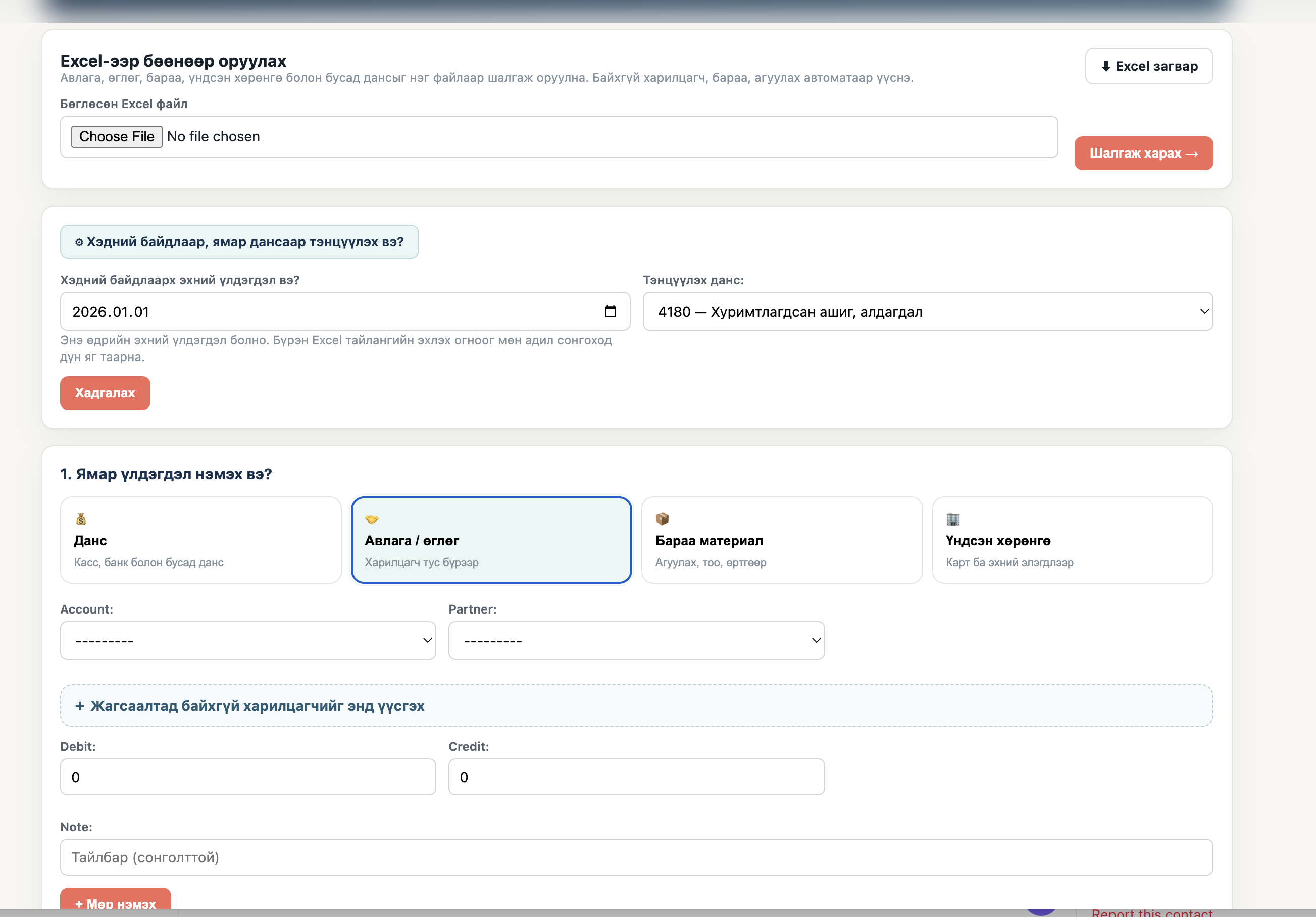The height and width of the screenshot is (917, 1316).
Task: Click the Карт ба эхний элэгдлээр text
Action: (x=1009, y=562)
